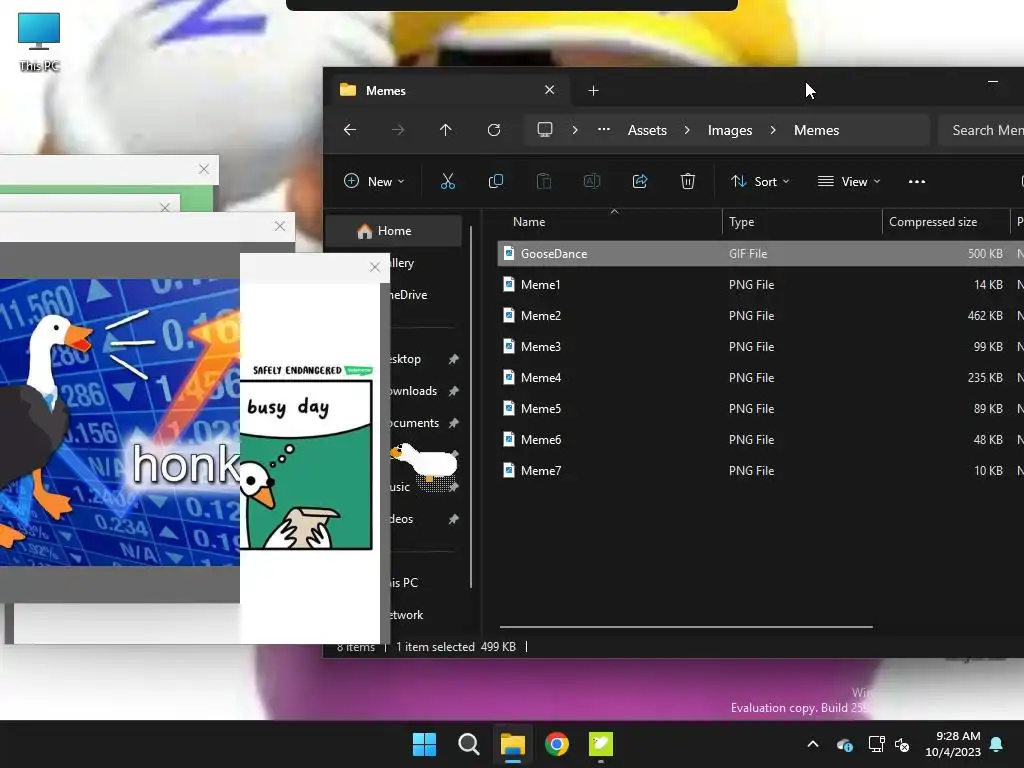Open File Explorer from taskbar
Screen dimensions: 1024x768
(513, 744)
